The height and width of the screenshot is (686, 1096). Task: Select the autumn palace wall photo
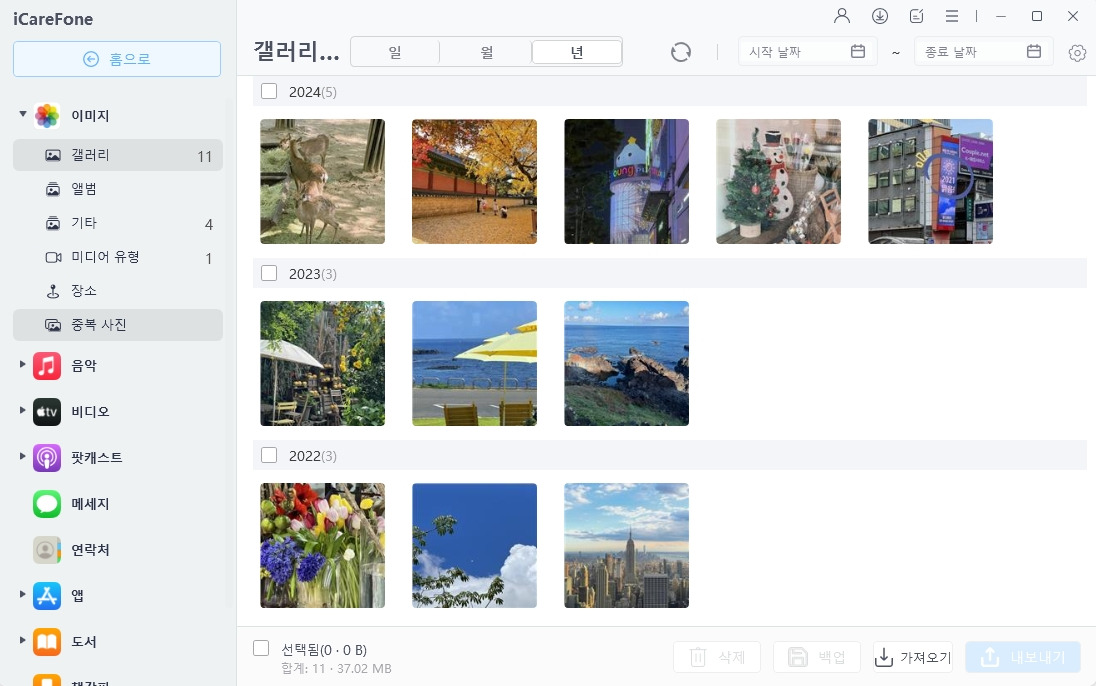click(475, 181)
